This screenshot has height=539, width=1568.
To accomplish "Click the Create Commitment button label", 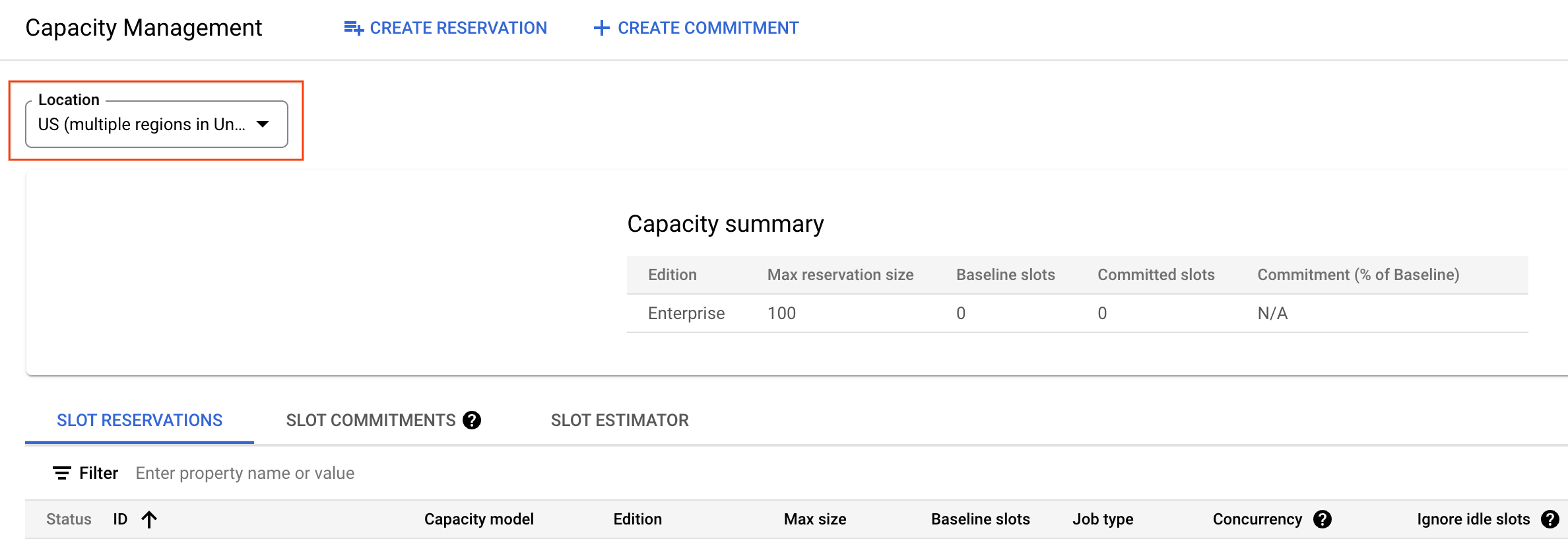I will [708, 28].
